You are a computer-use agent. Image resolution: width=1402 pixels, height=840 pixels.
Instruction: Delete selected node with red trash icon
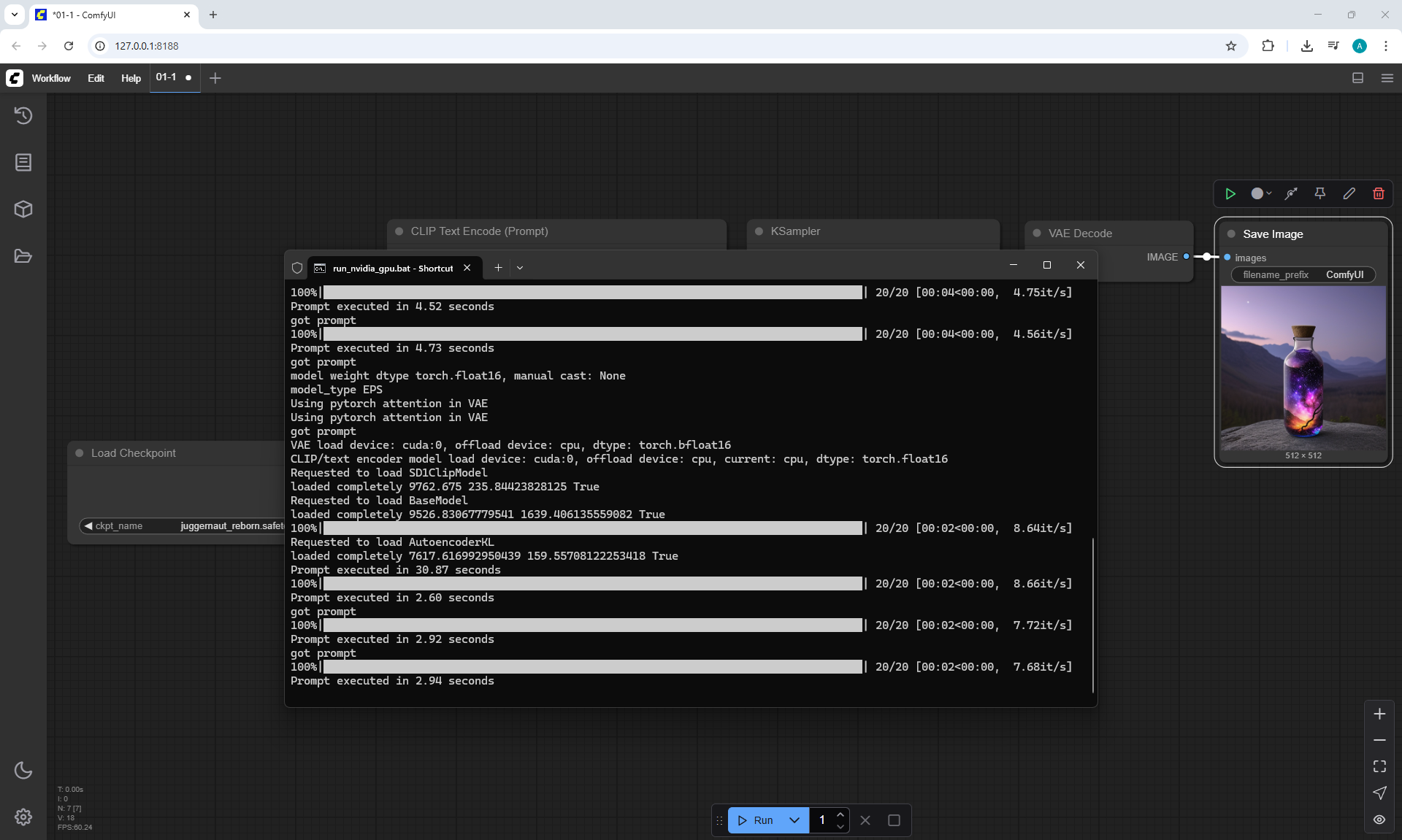tap(1378, 193)
